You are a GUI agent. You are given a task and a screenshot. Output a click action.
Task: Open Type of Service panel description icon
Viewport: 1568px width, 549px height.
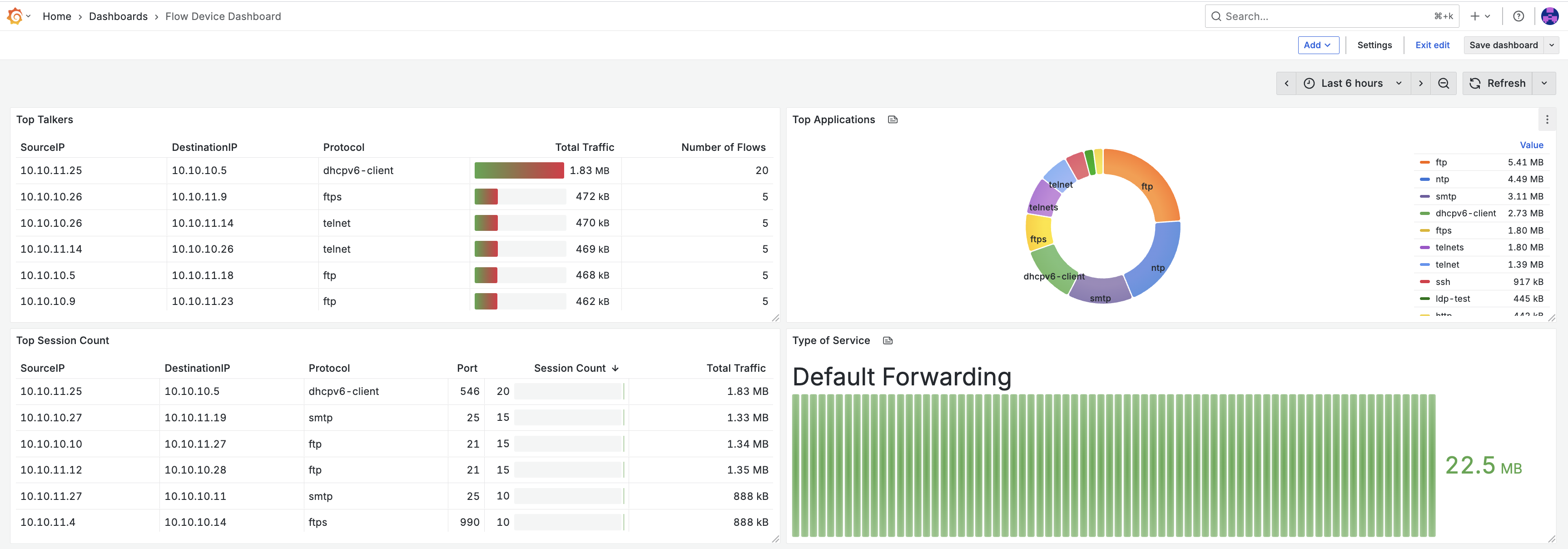[x=888, y=340]
